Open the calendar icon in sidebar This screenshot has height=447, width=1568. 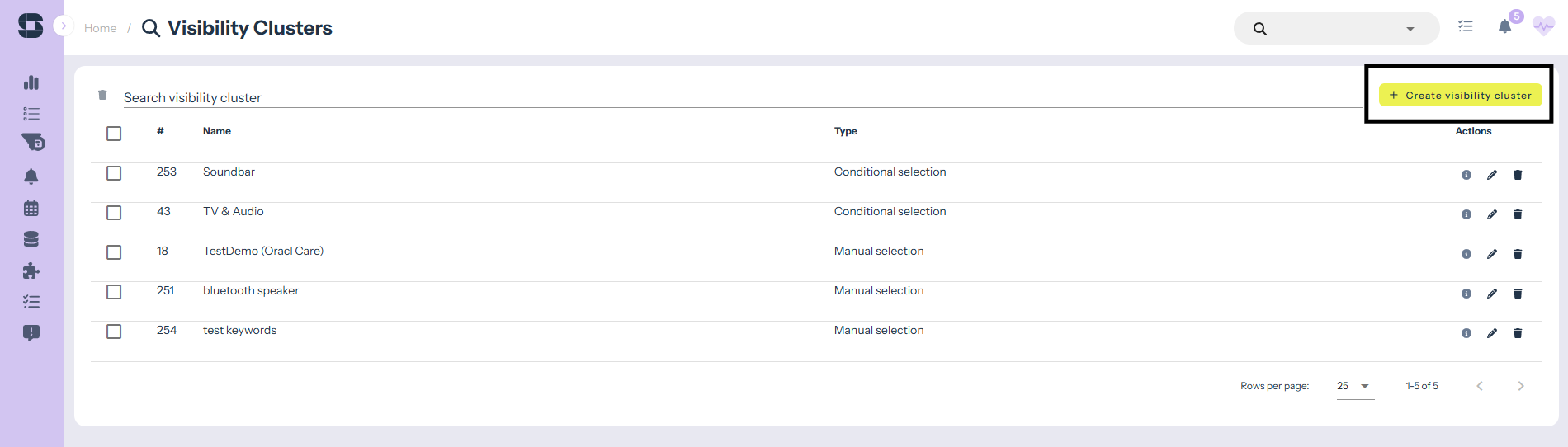click(31, 208)
